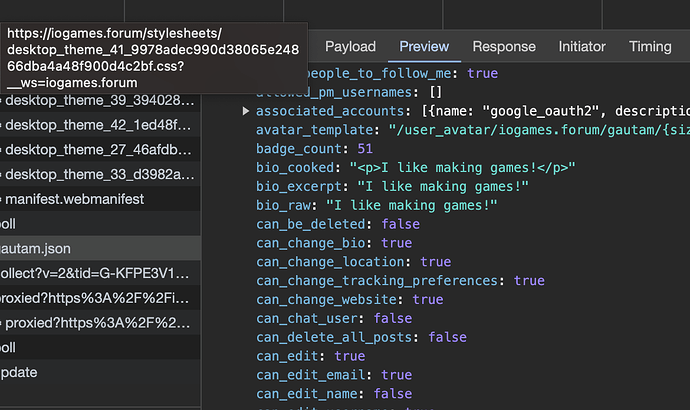
Task: Click the can_change_location property
Action: point(354,262)
